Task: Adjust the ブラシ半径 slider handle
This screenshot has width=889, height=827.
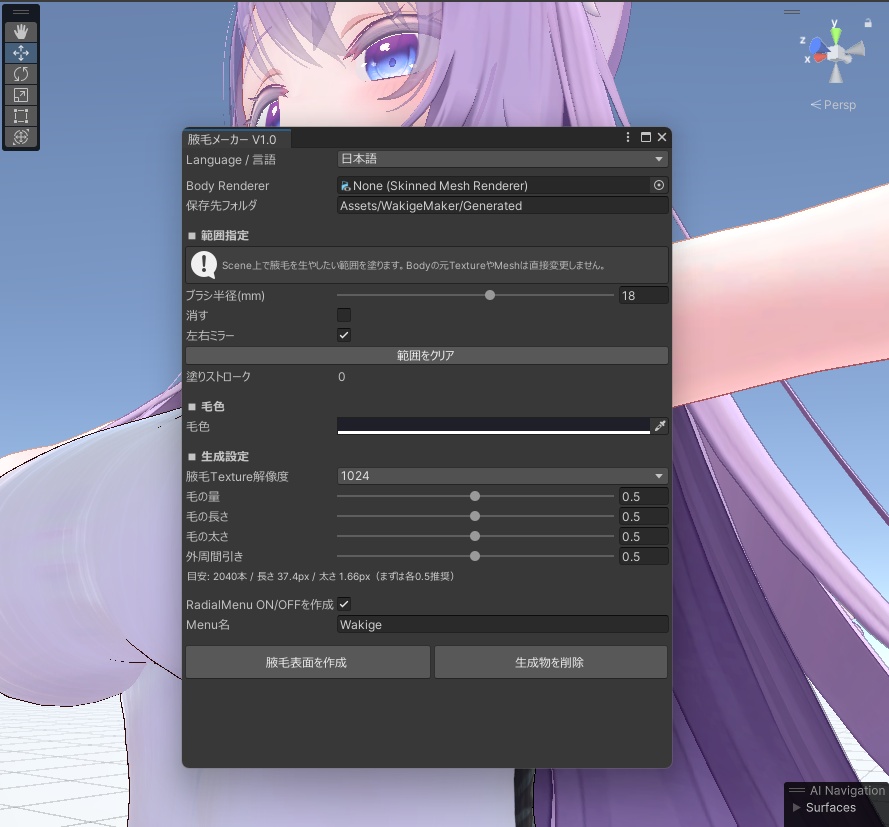Action: point(490,295)
